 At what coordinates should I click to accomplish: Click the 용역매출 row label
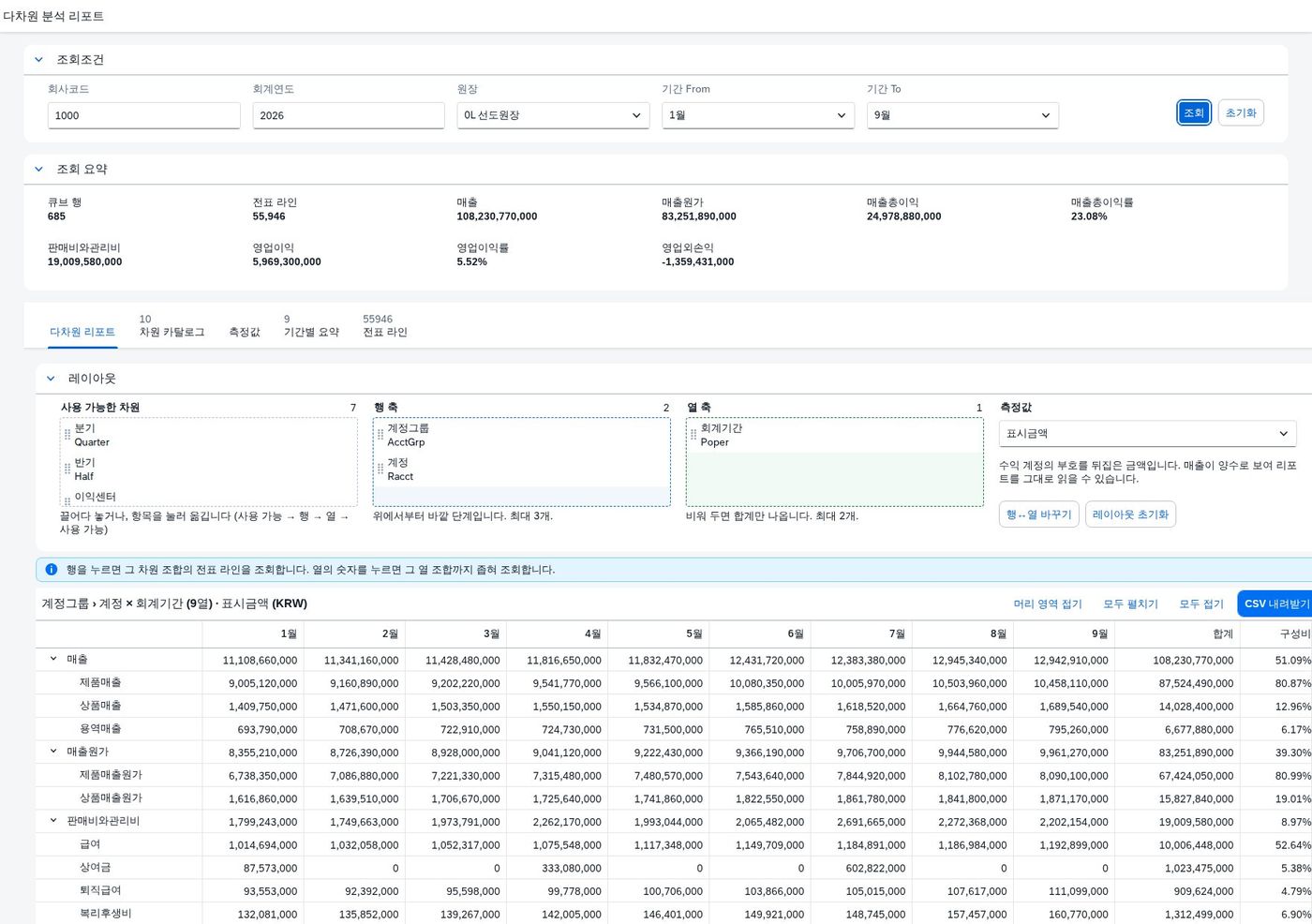click(x=100, y=728)
